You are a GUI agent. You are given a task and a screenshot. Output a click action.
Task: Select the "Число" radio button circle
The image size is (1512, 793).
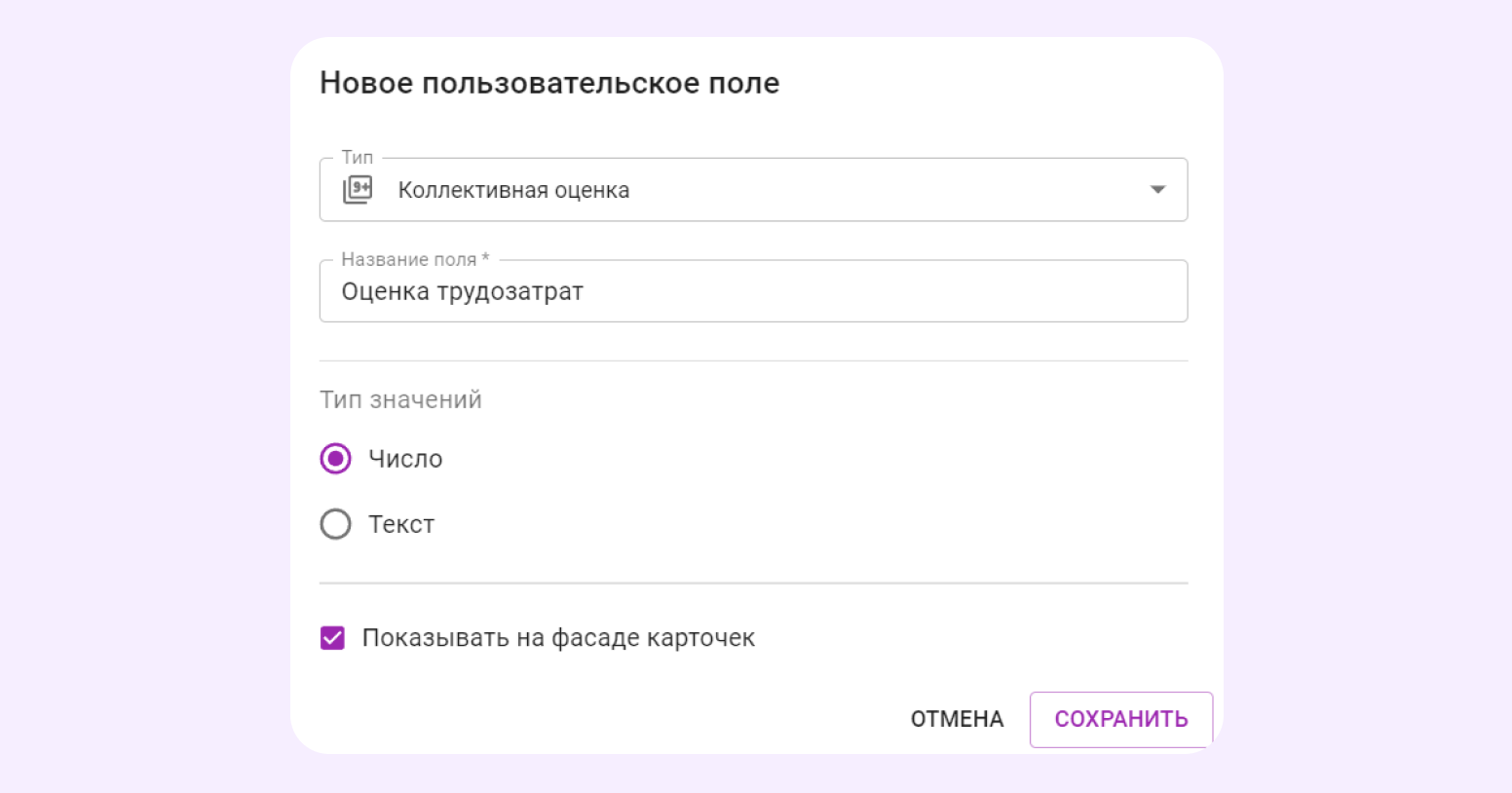click(x=336, y=459)
